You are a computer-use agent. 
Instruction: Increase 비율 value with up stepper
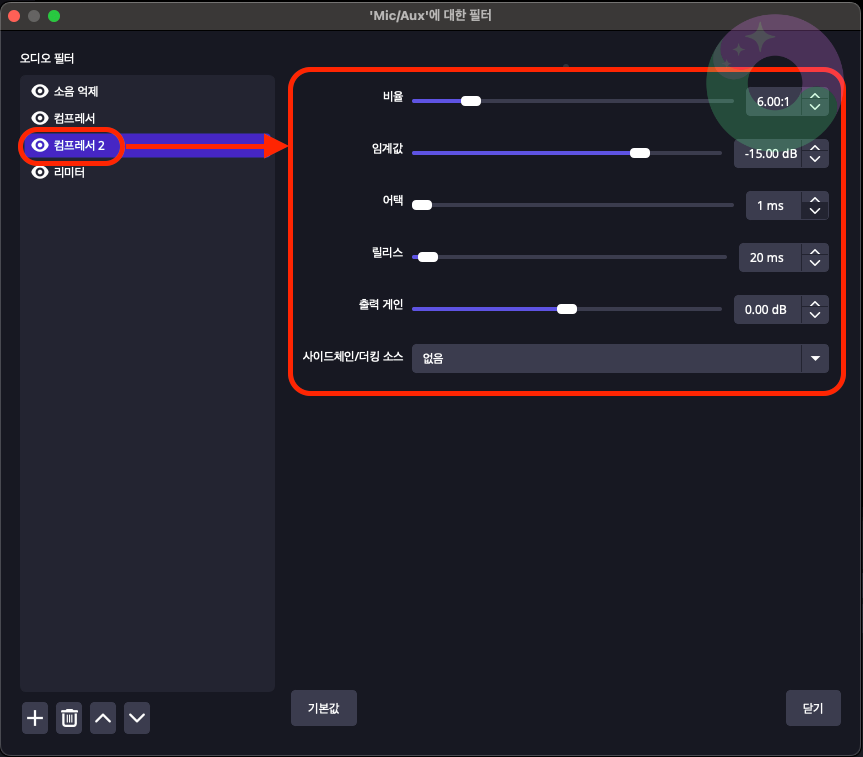point(815,96)
